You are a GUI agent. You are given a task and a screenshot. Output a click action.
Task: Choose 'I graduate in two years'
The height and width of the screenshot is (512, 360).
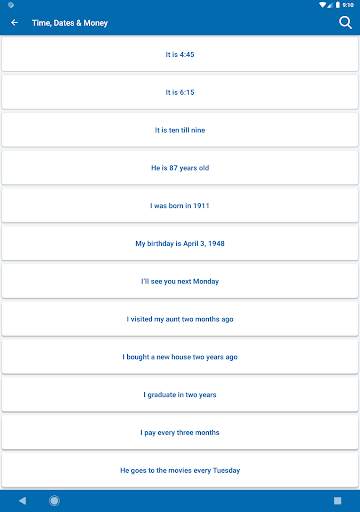point(180,395)
